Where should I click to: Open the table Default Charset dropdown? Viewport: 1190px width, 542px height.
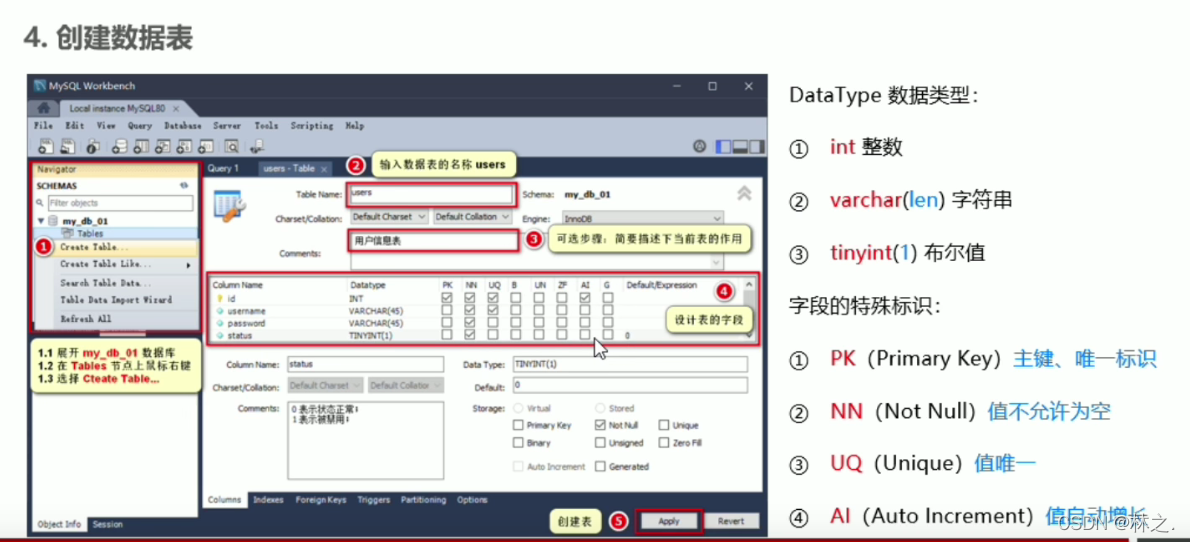point(389,217)
